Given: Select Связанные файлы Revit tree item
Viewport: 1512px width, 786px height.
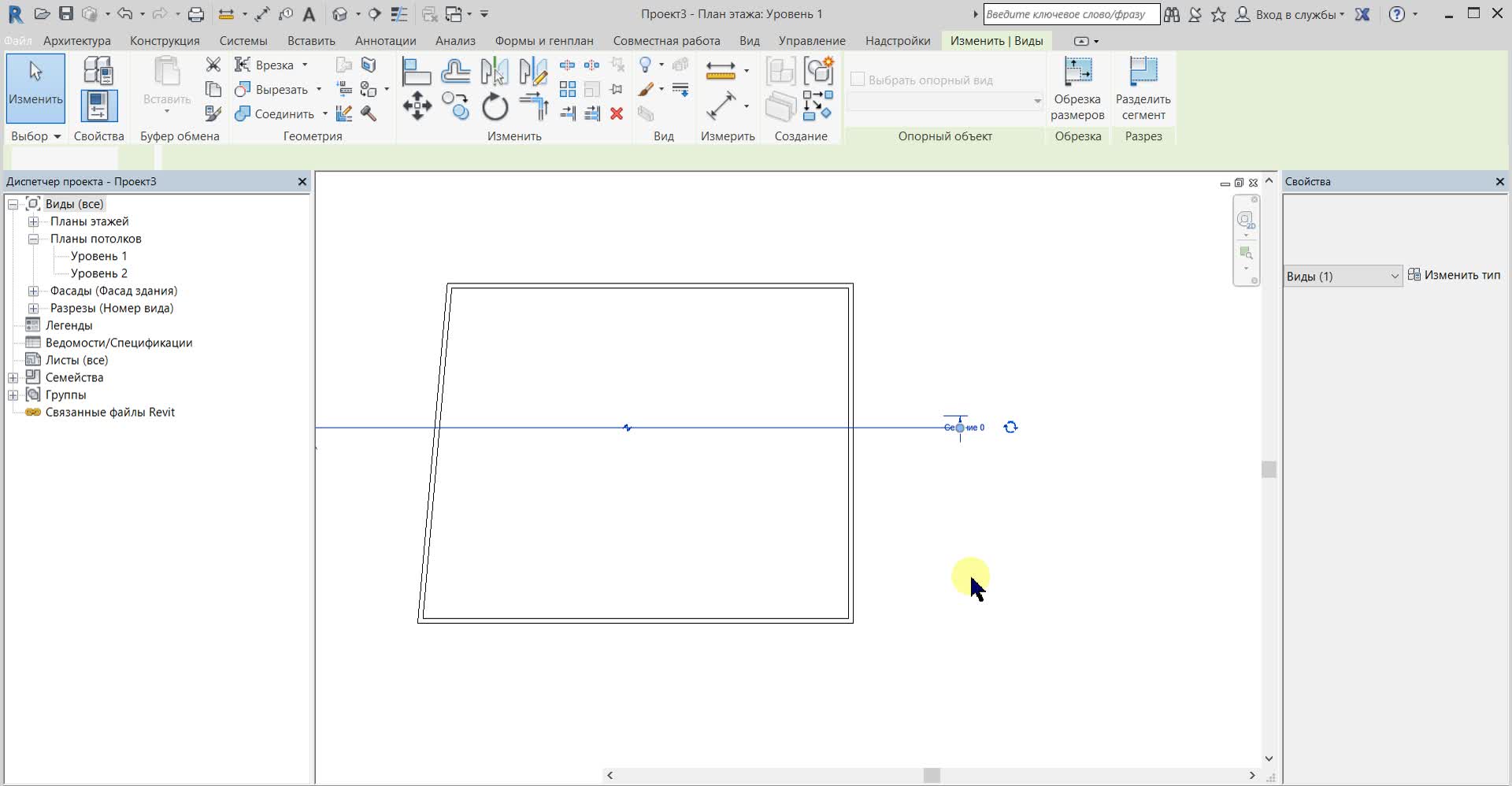Looking at the screenshot, I should click(x=110, y=412).
